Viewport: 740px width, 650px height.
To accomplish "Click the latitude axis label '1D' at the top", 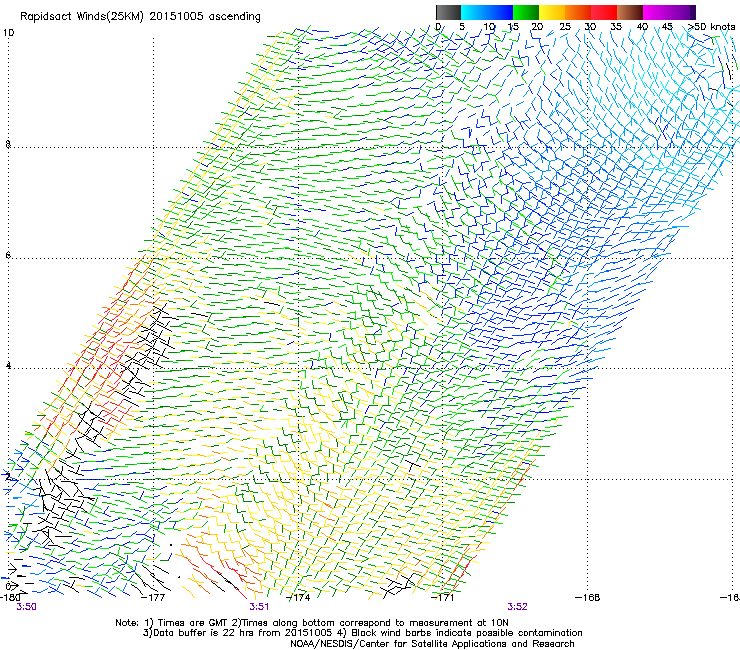I will (x=8, y=33).
